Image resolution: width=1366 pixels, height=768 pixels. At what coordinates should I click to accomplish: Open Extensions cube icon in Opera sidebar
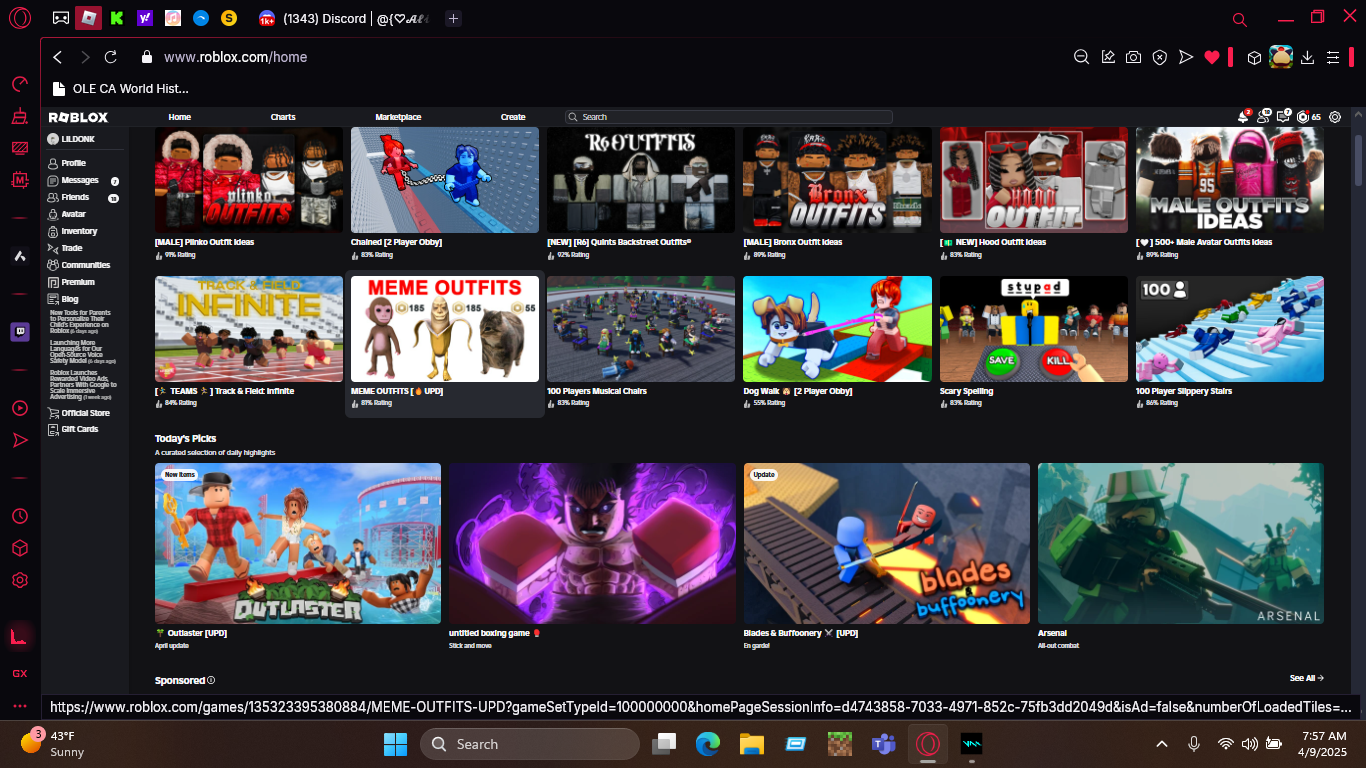pyautogui.click(x=20, y=548)
